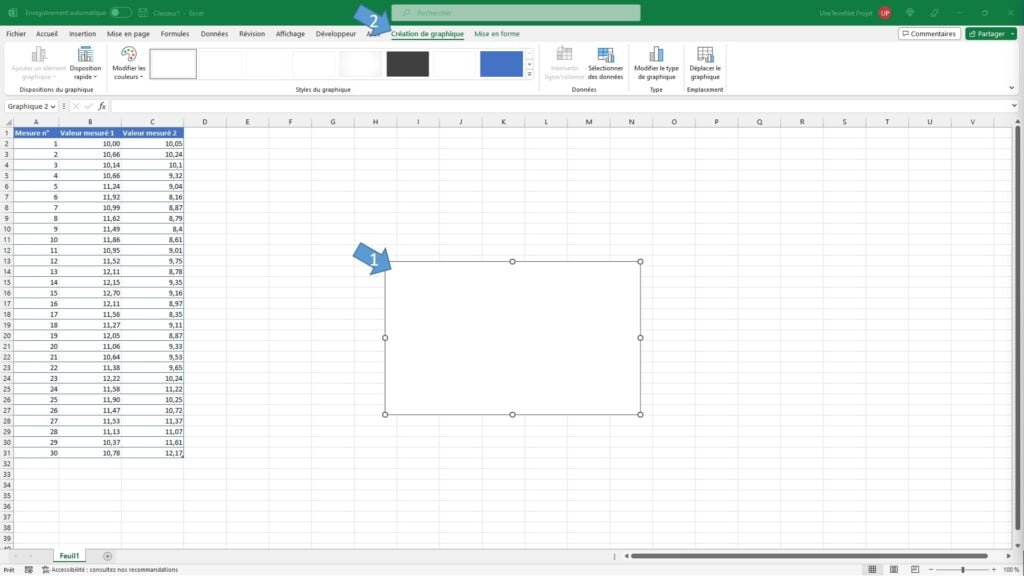The width and height of the screenshot is (1024, 576).
Task: Open the Fichier menu
Action: click(16, 33)
